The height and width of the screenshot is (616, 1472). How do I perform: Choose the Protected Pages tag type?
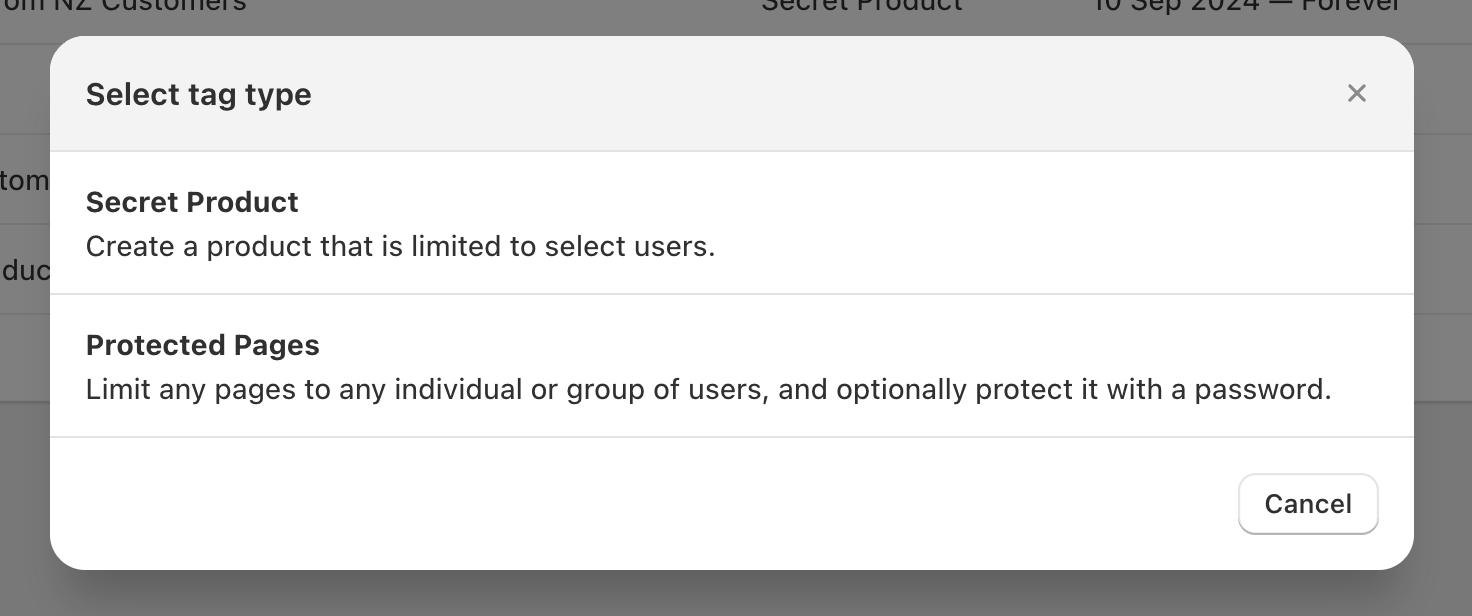(x=732, y=366)
